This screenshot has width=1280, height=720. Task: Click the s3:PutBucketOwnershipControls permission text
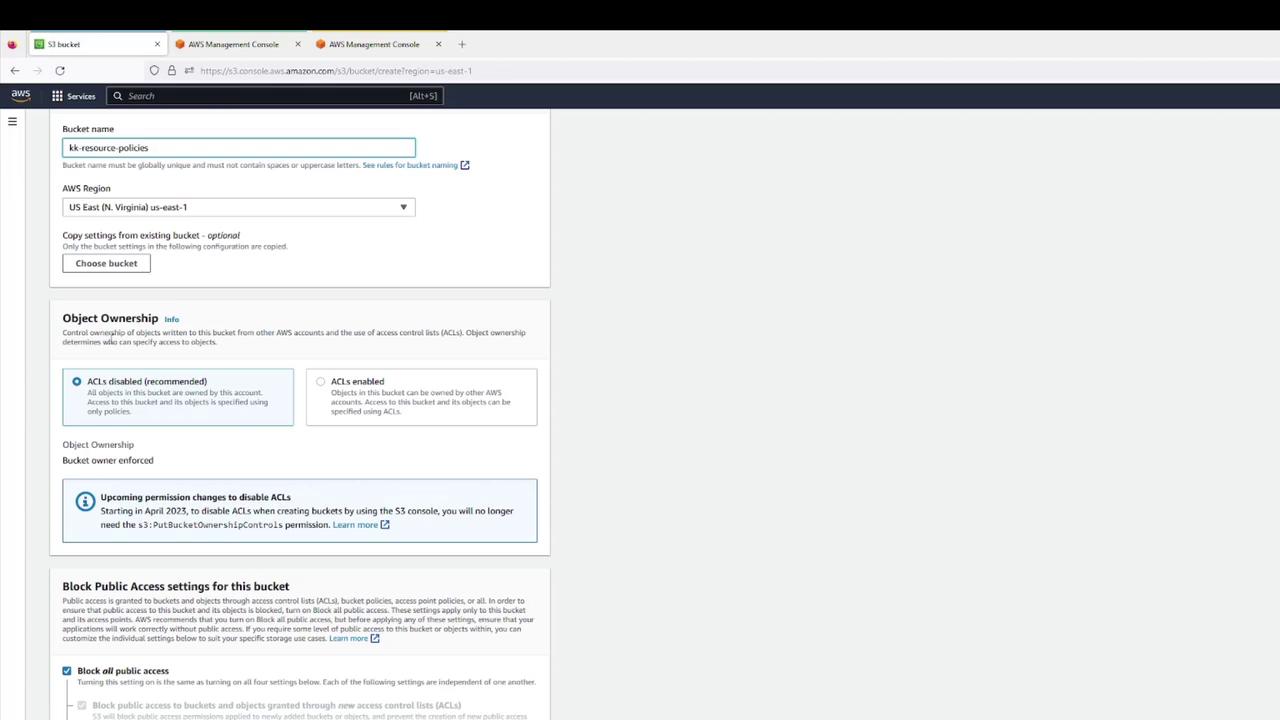210,525
